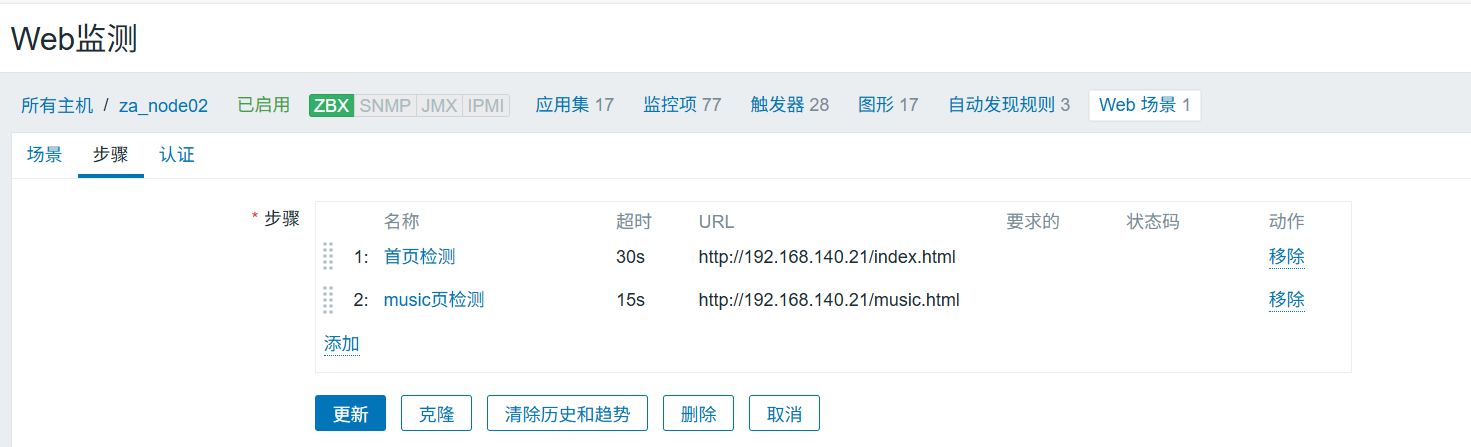Click the 动作 column header
Screen dimensions: 1471x447
1287,222
